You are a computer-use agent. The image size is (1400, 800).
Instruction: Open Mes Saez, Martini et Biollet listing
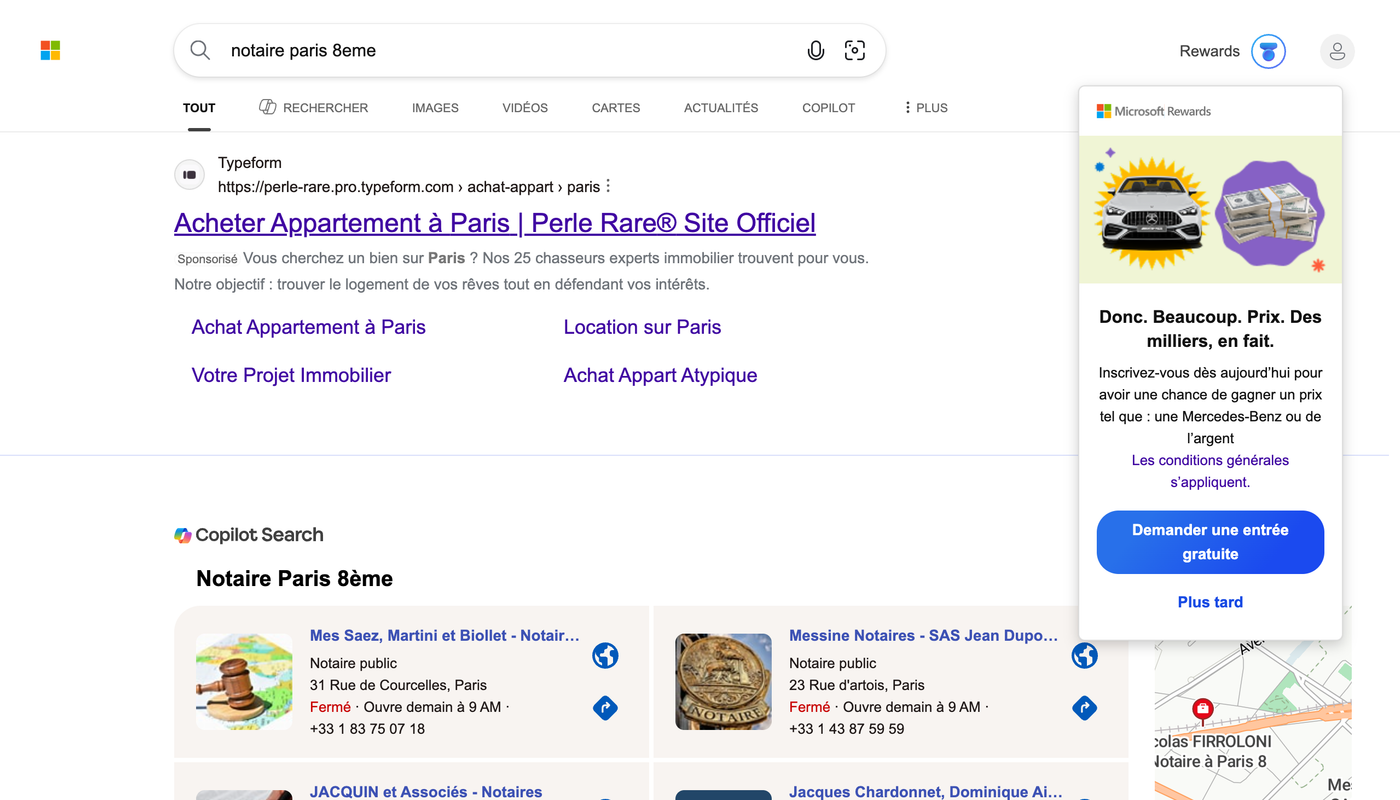click(x=445, y=635)
